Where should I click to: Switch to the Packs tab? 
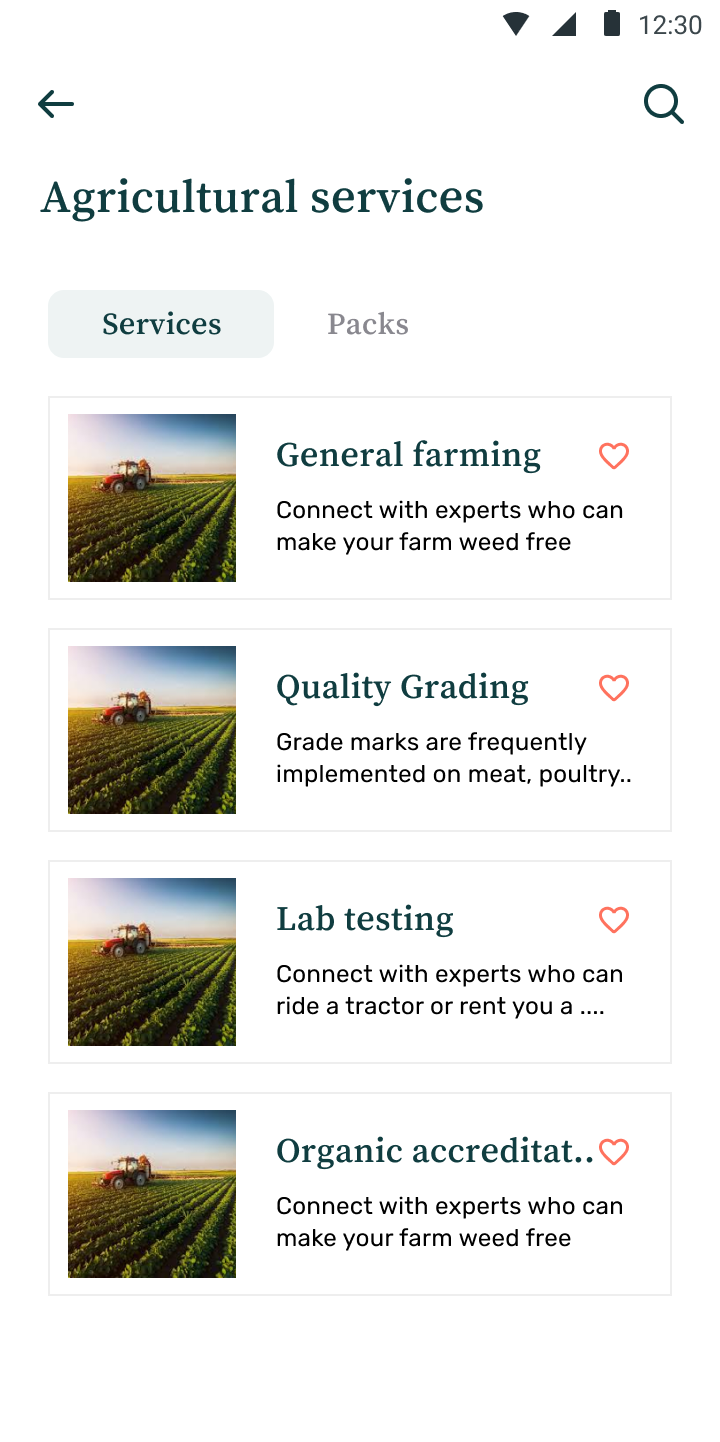click(x=368, y=324)
